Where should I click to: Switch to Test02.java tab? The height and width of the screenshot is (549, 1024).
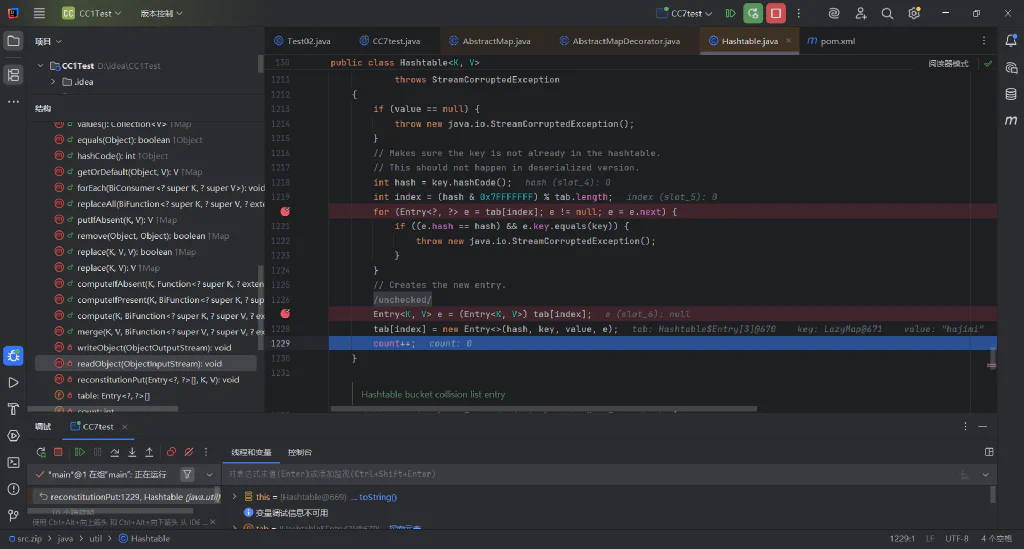pyautogui.click(x=302, y=40)
